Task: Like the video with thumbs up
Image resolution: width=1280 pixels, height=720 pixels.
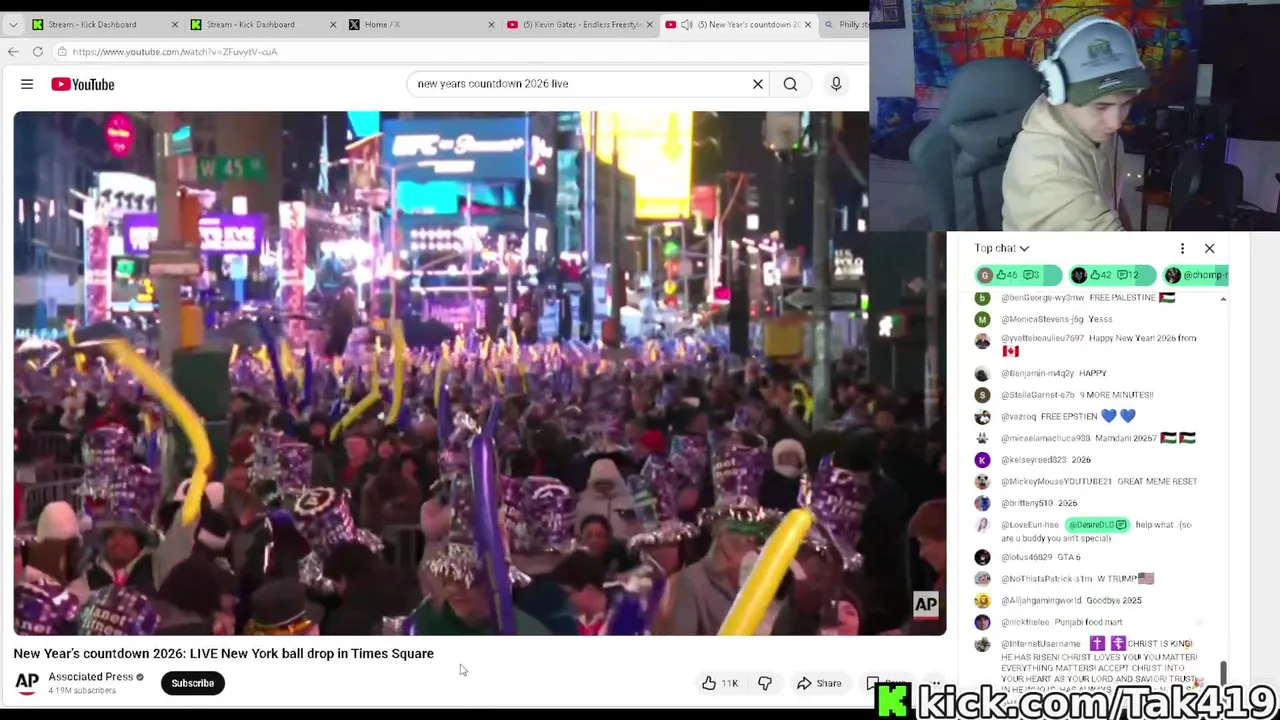Action: [x=719, y=683]
